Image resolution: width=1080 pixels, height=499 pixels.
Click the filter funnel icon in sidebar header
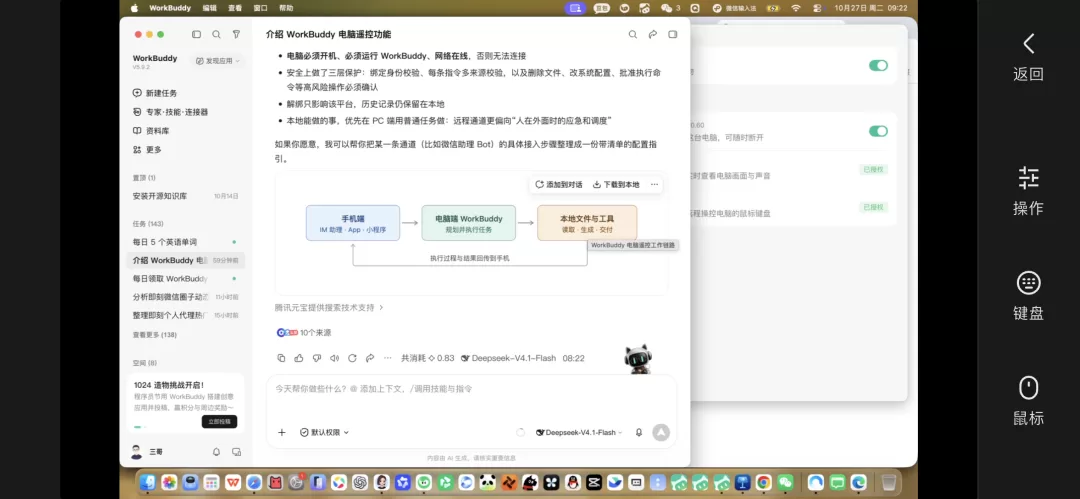click(x=236, y=34)
